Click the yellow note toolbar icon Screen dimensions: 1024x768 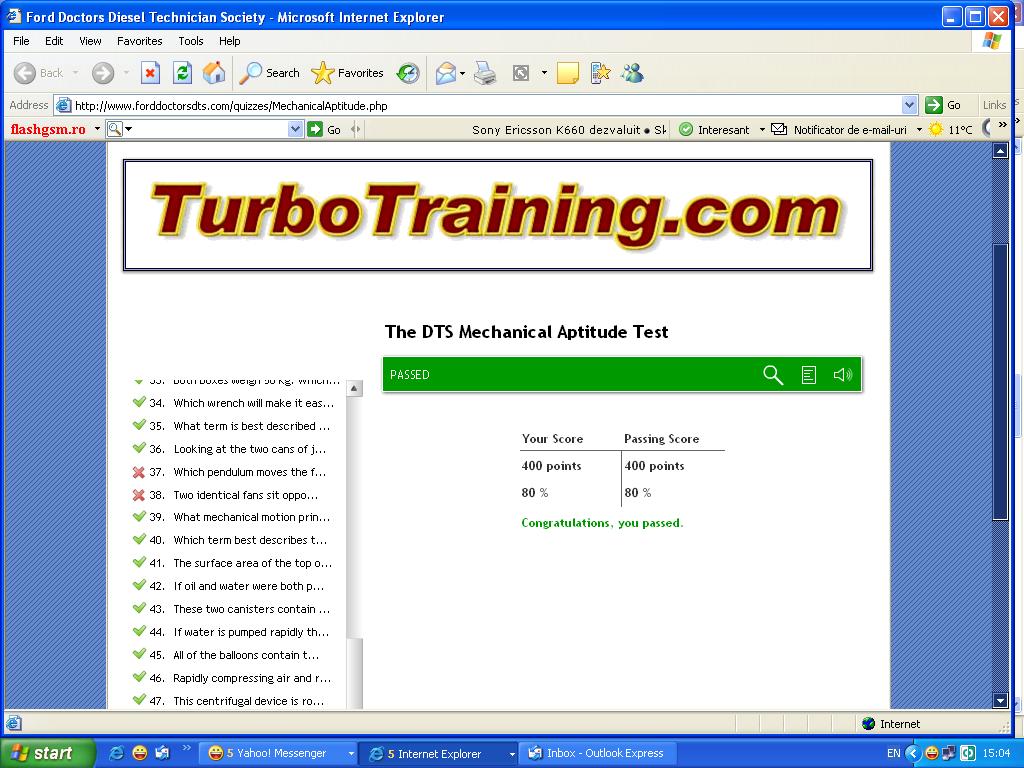click(x=568, y=73)
